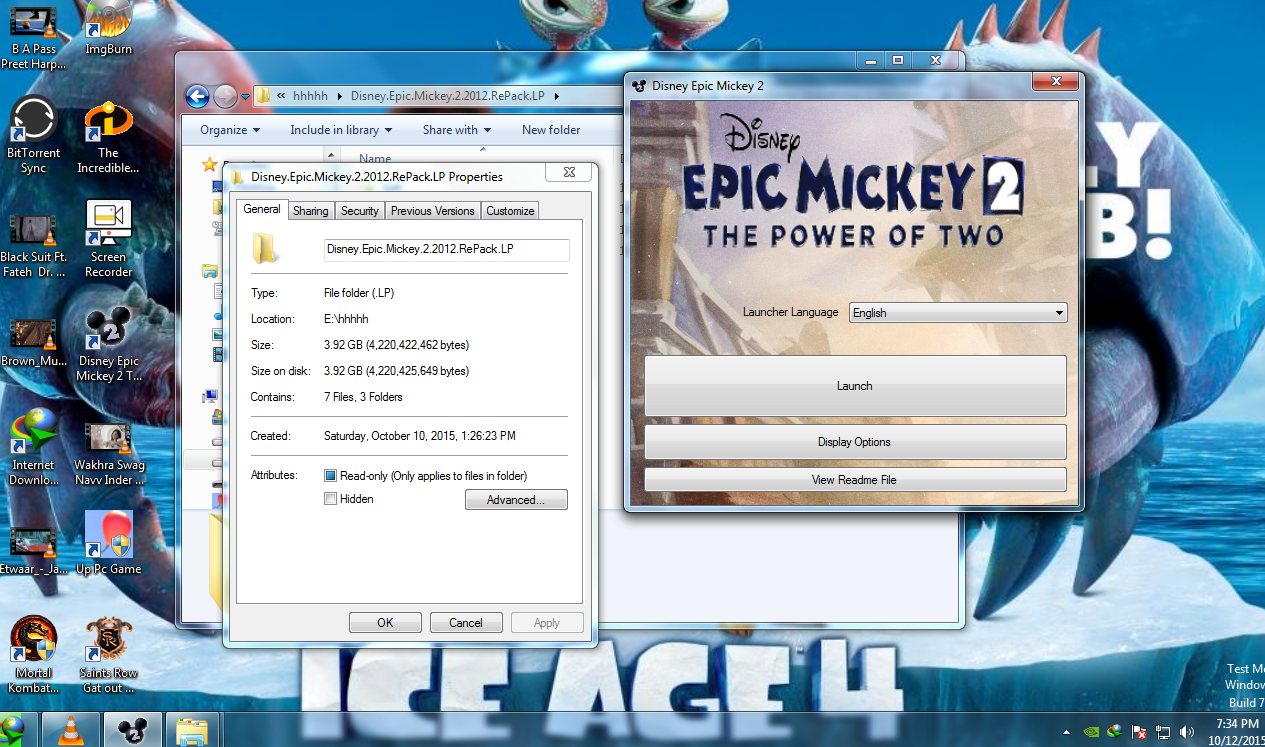Click the Epic Mickey 2 taskbar icon
The image size is (1265, 747).
(x=132, y=730)
